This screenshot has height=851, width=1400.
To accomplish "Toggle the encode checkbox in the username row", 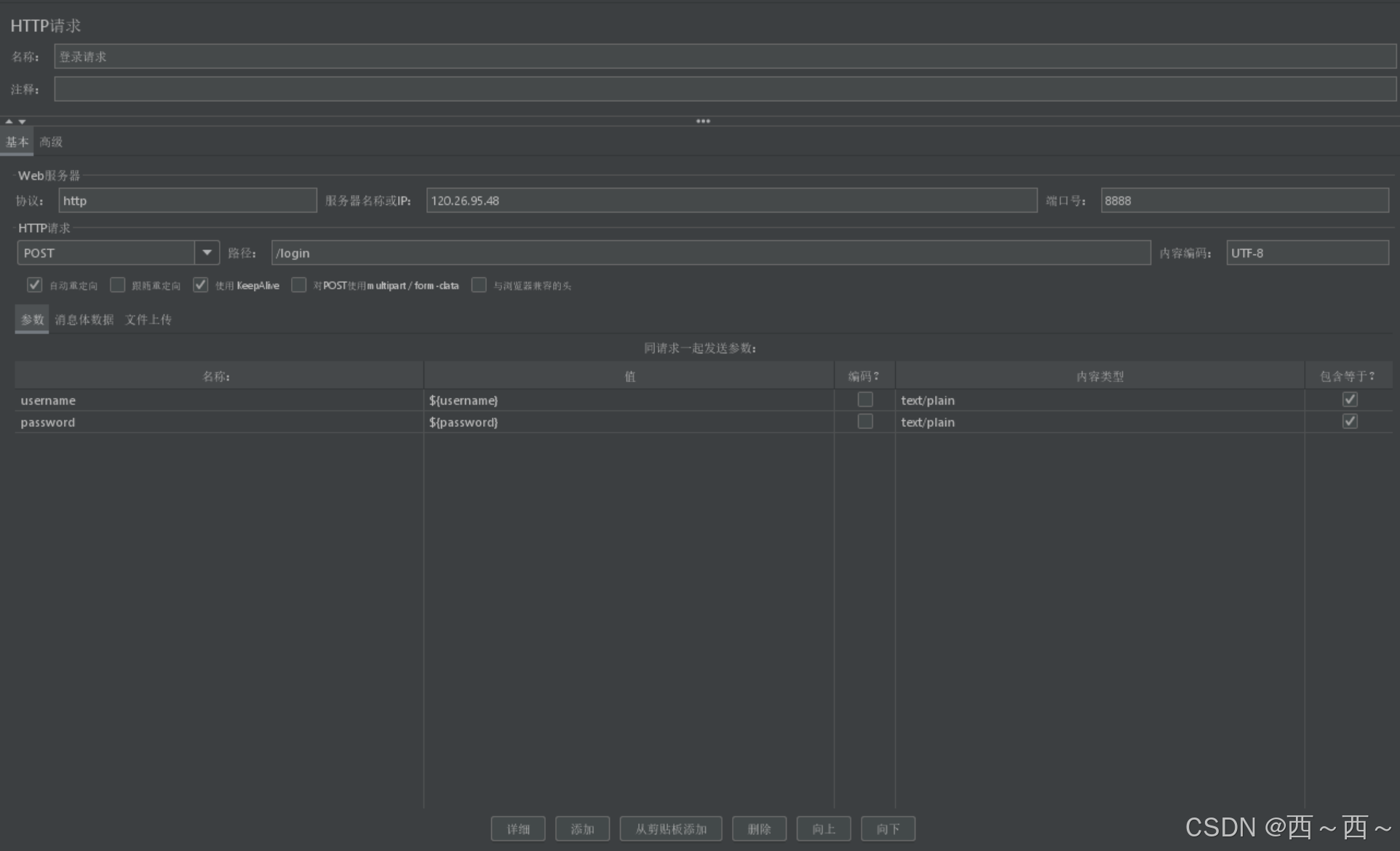I will pyautogui.click(x=864, y=400).
